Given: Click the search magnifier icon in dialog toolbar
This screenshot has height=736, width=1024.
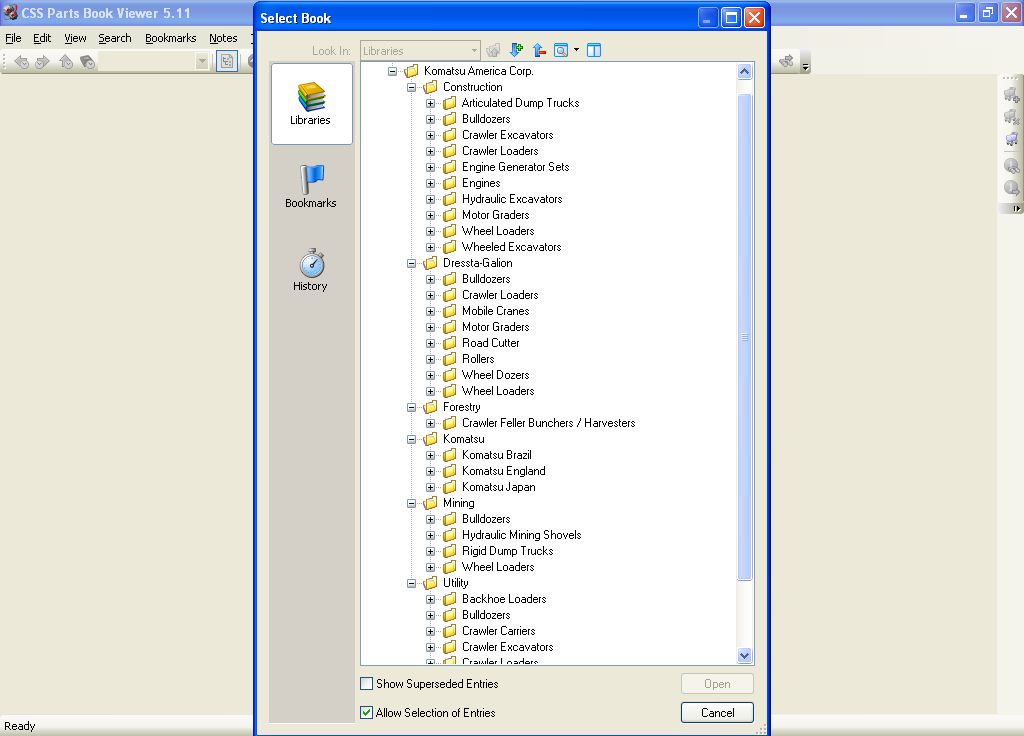Looking at the screenshot, I should [x=561, y=50].
